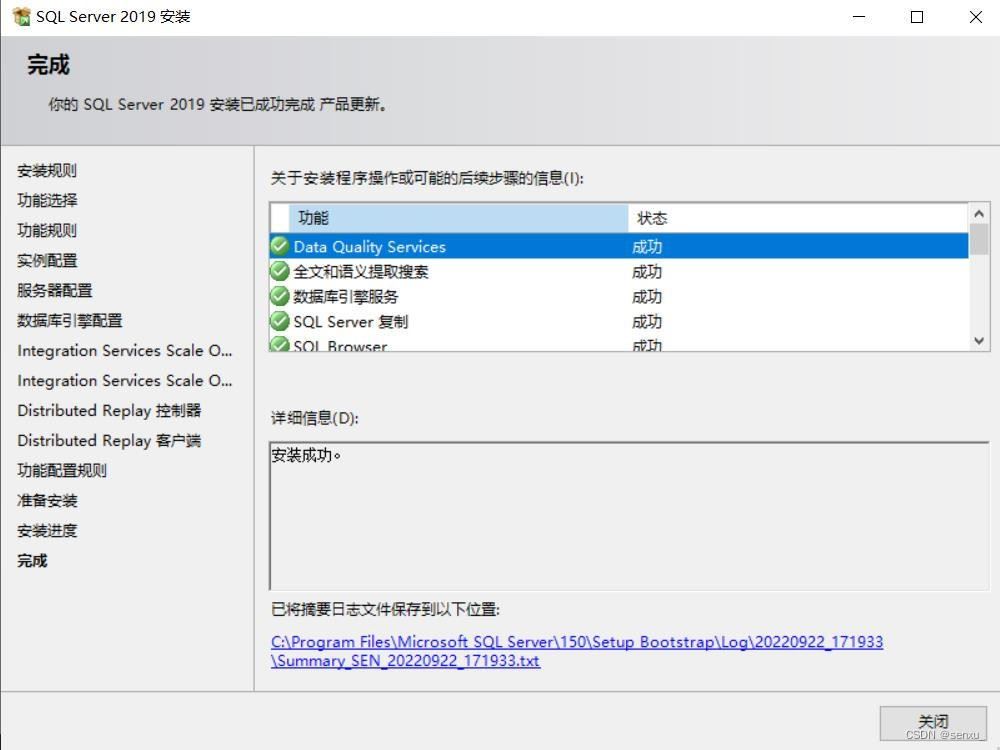This screenshot has height=750, width=1000.
Task: Select the 准备安装 step
Action: coord(47,500)
